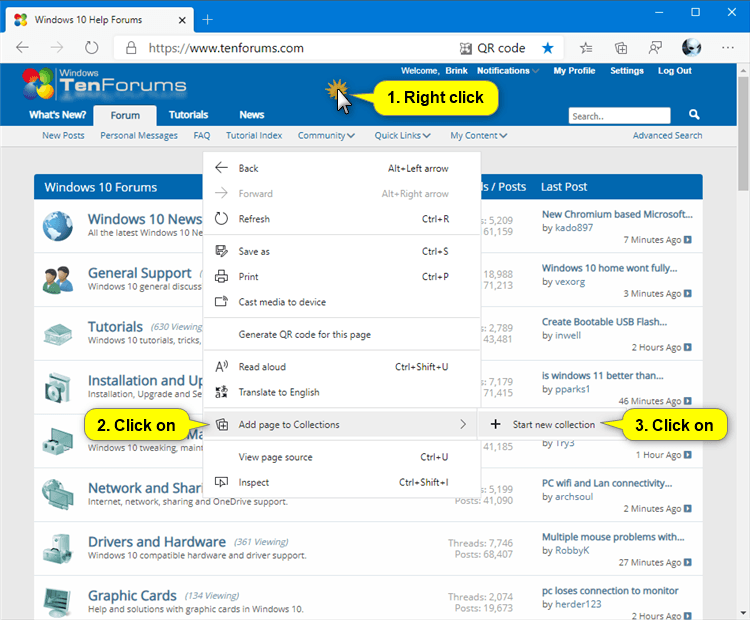This screenshot has width=750, height=620.
Task: Open the Notifications dropdown
Action: click(507, 71)
